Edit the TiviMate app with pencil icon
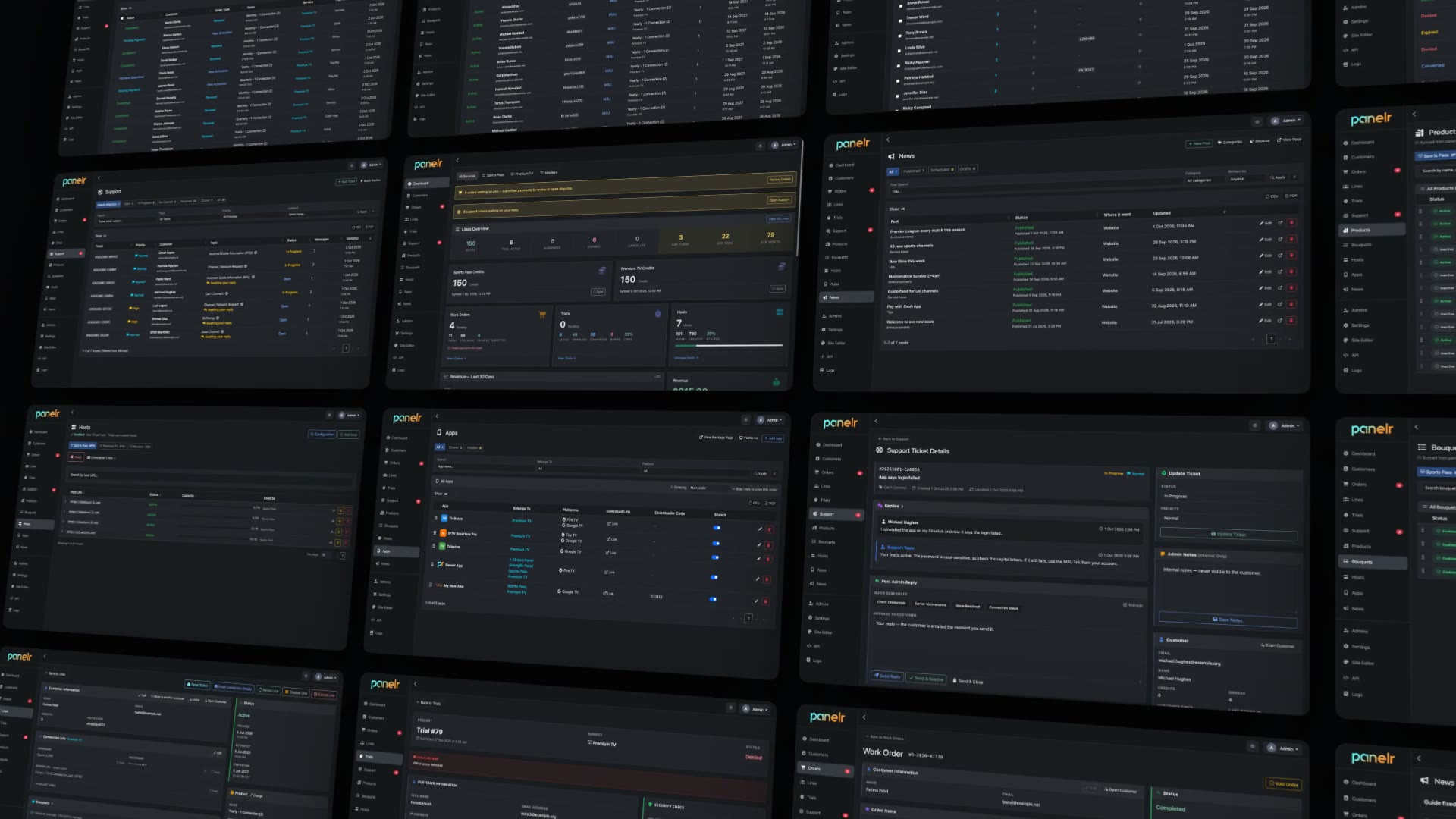1456x819 pixels. [760, 529]
